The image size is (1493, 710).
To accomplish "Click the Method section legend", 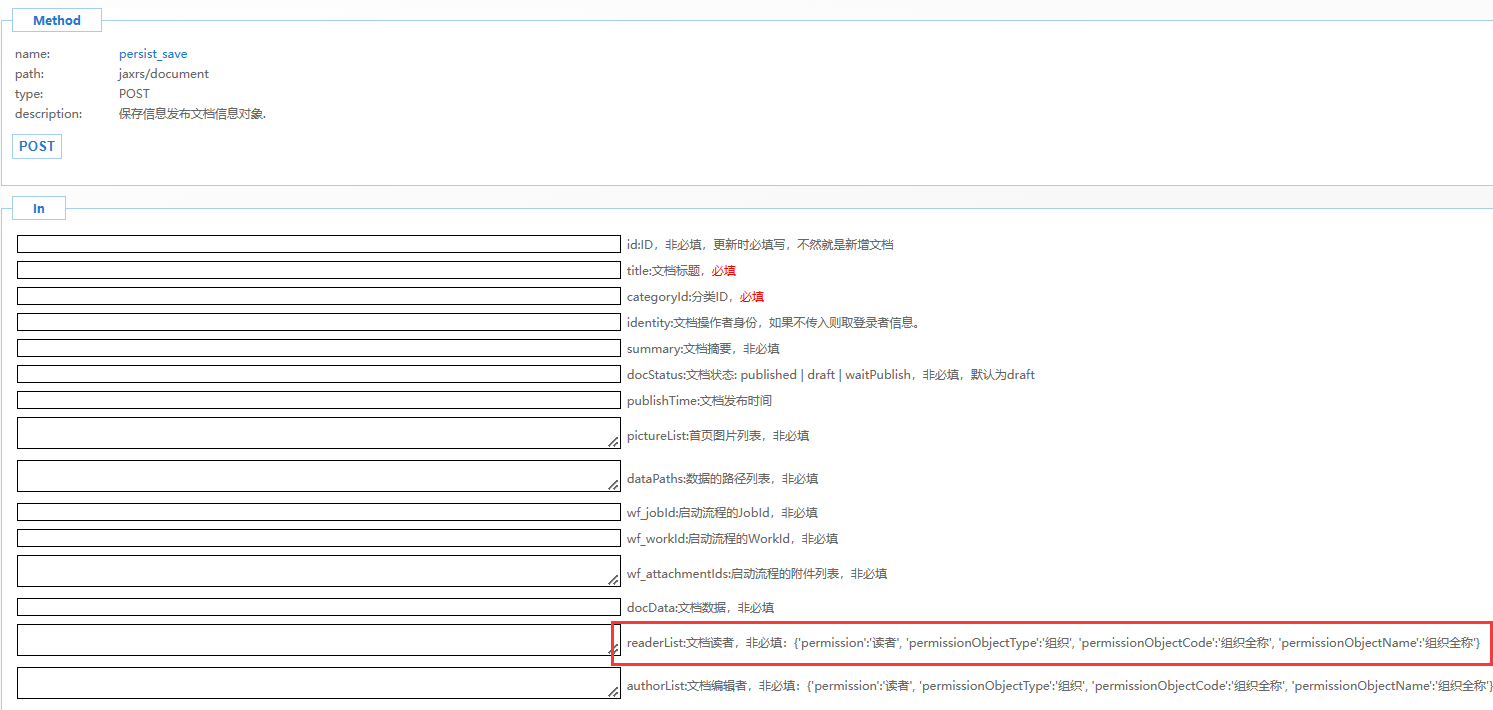I will tap(57, 20).
